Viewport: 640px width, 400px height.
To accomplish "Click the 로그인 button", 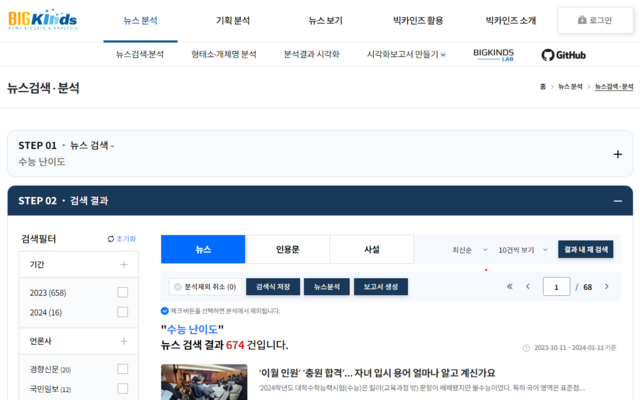I will pyautogui.click(x=595, y=20).
